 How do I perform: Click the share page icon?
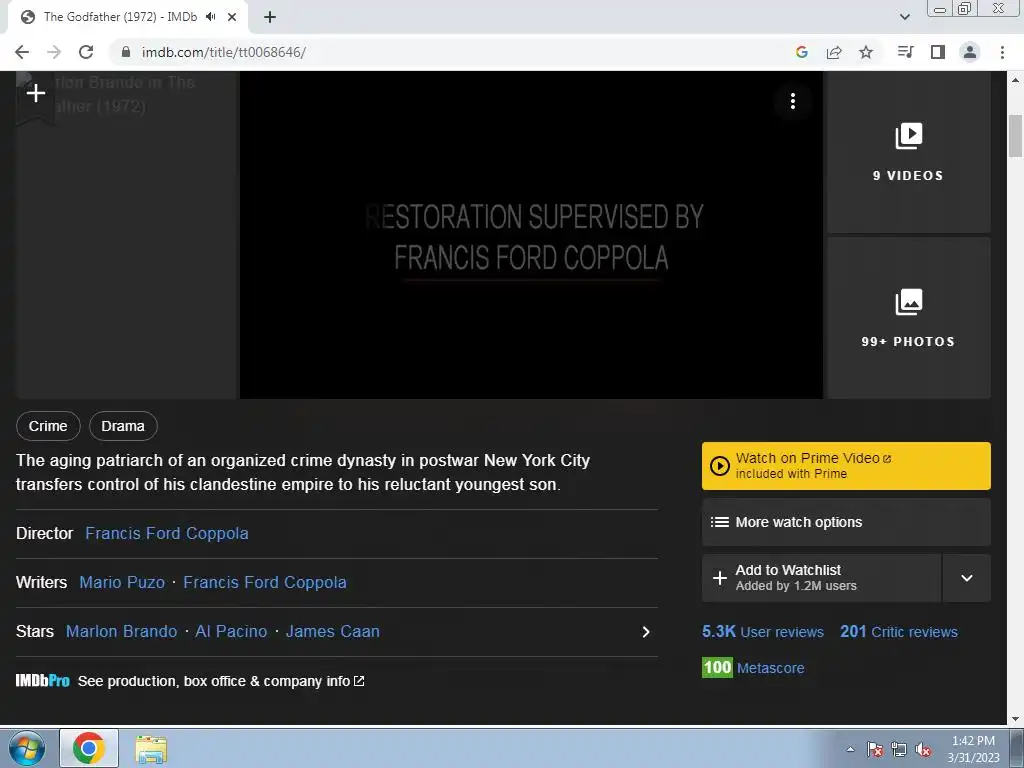(834, 52)
